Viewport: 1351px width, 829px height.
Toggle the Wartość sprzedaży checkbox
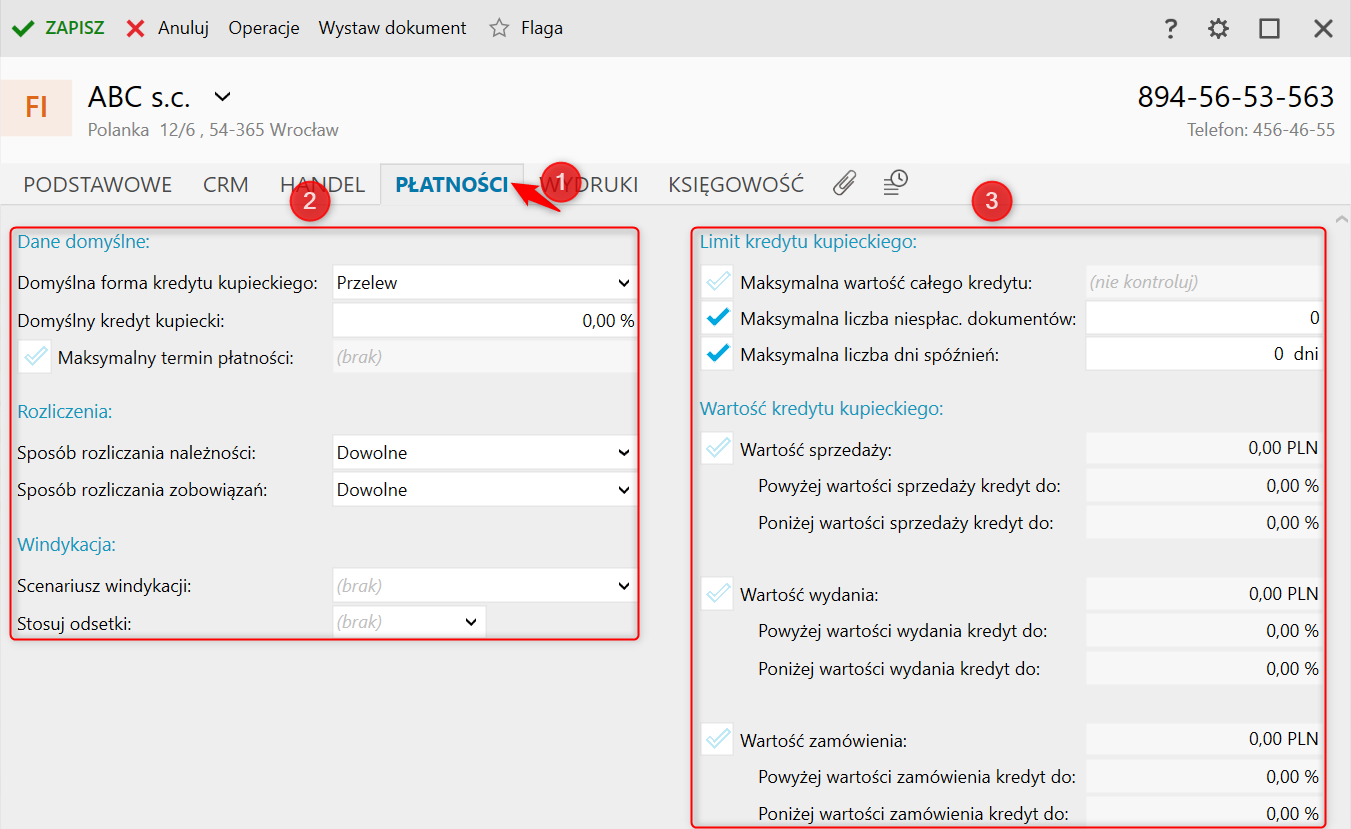pyautogui.click(x=717, y=449)
